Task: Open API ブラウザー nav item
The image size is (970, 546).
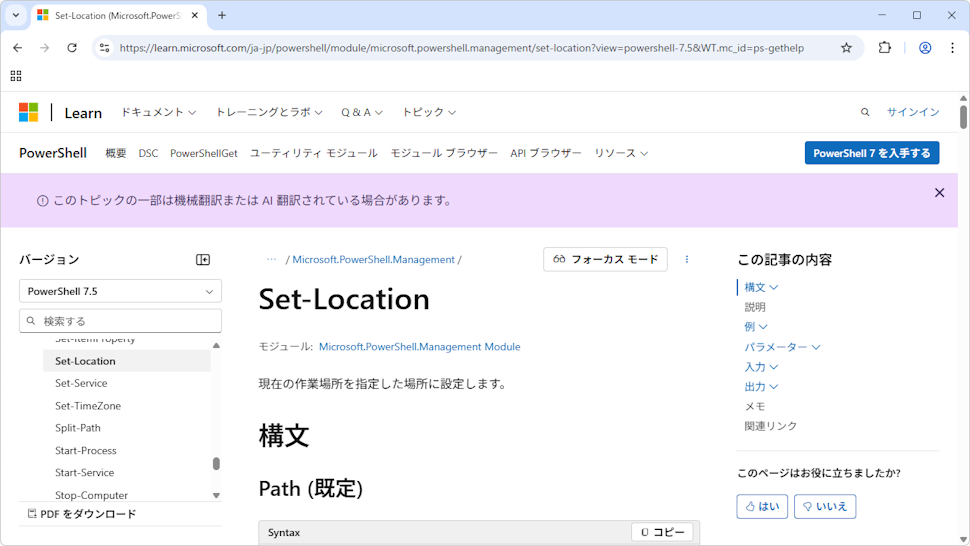Action: pyautogui.click(x=546, y=153)
